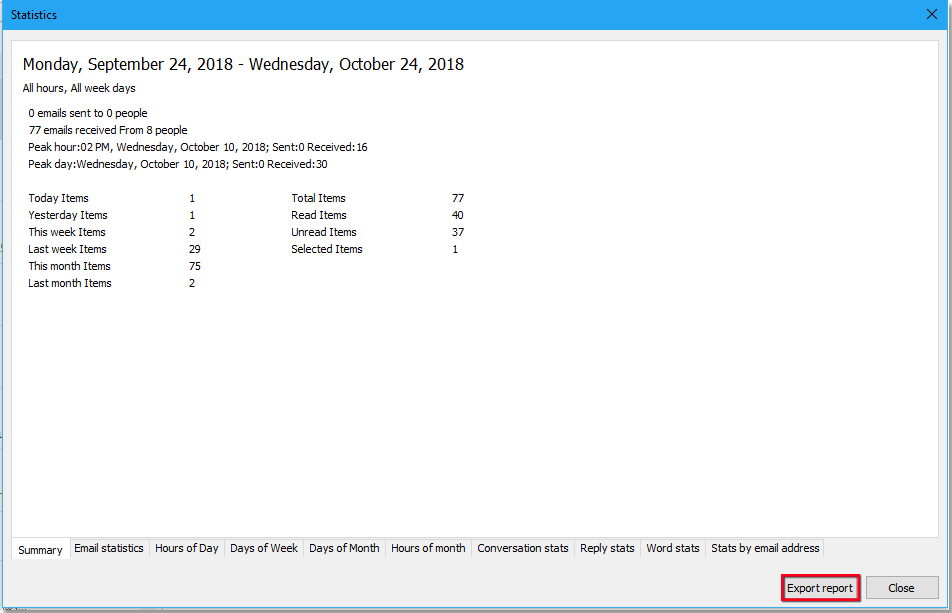This screenshot has height=613, width=952.
Task: Click the Peak hour statistics line
Action: pos(196,146)
